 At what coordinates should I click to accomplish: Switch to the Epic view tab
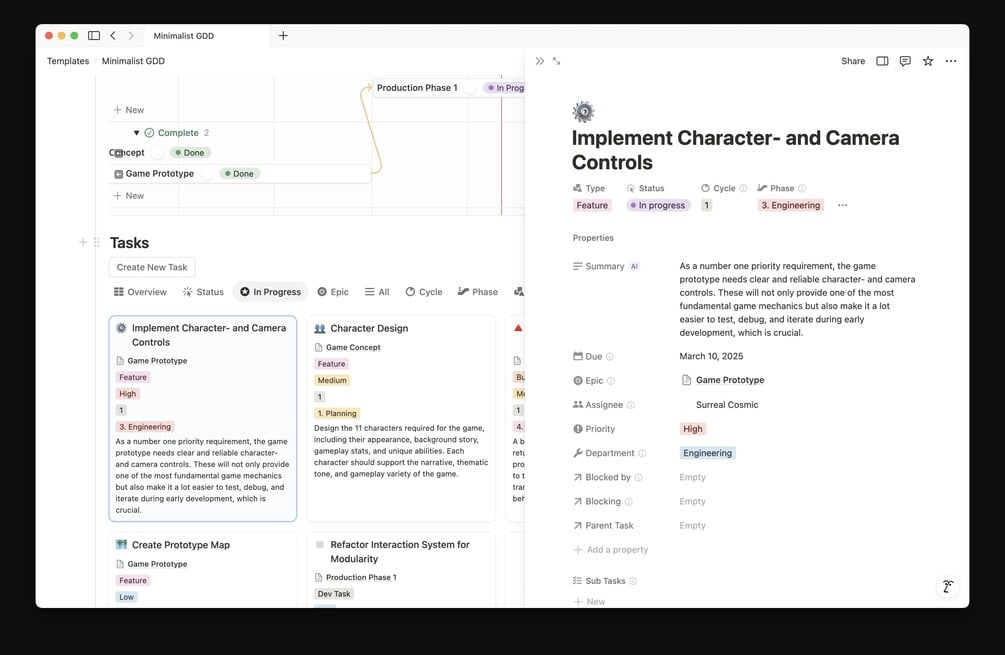coord(333,292)
